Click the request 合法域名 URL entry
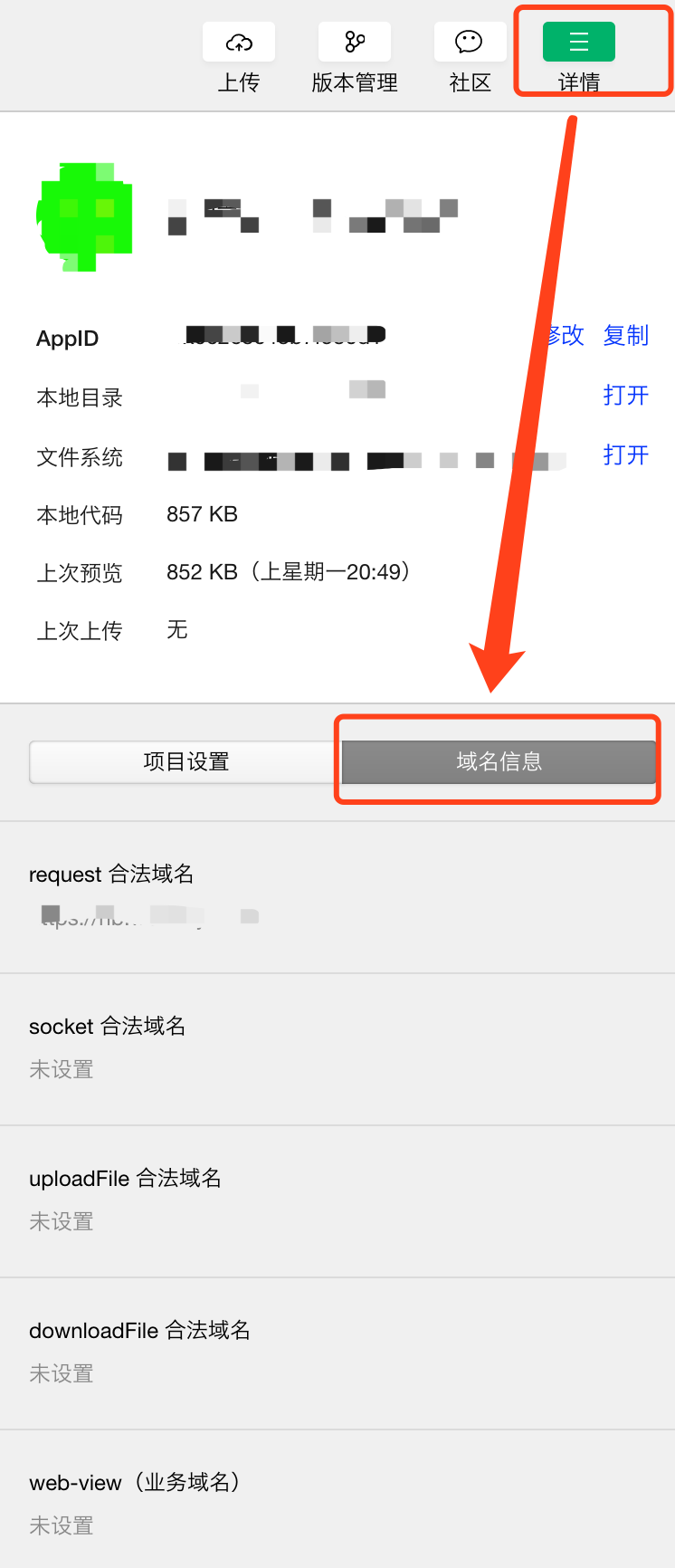The height and width of the screenshot is (1568, 675). (x=149, y=917)
